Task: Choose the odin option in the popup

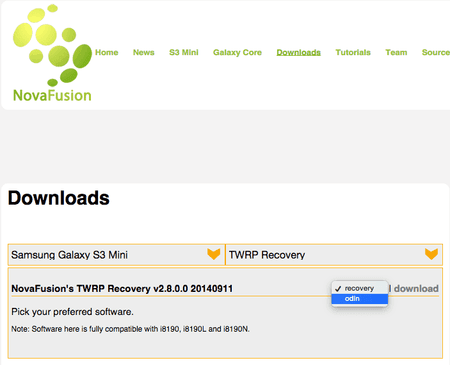Action: coord(359,299)
